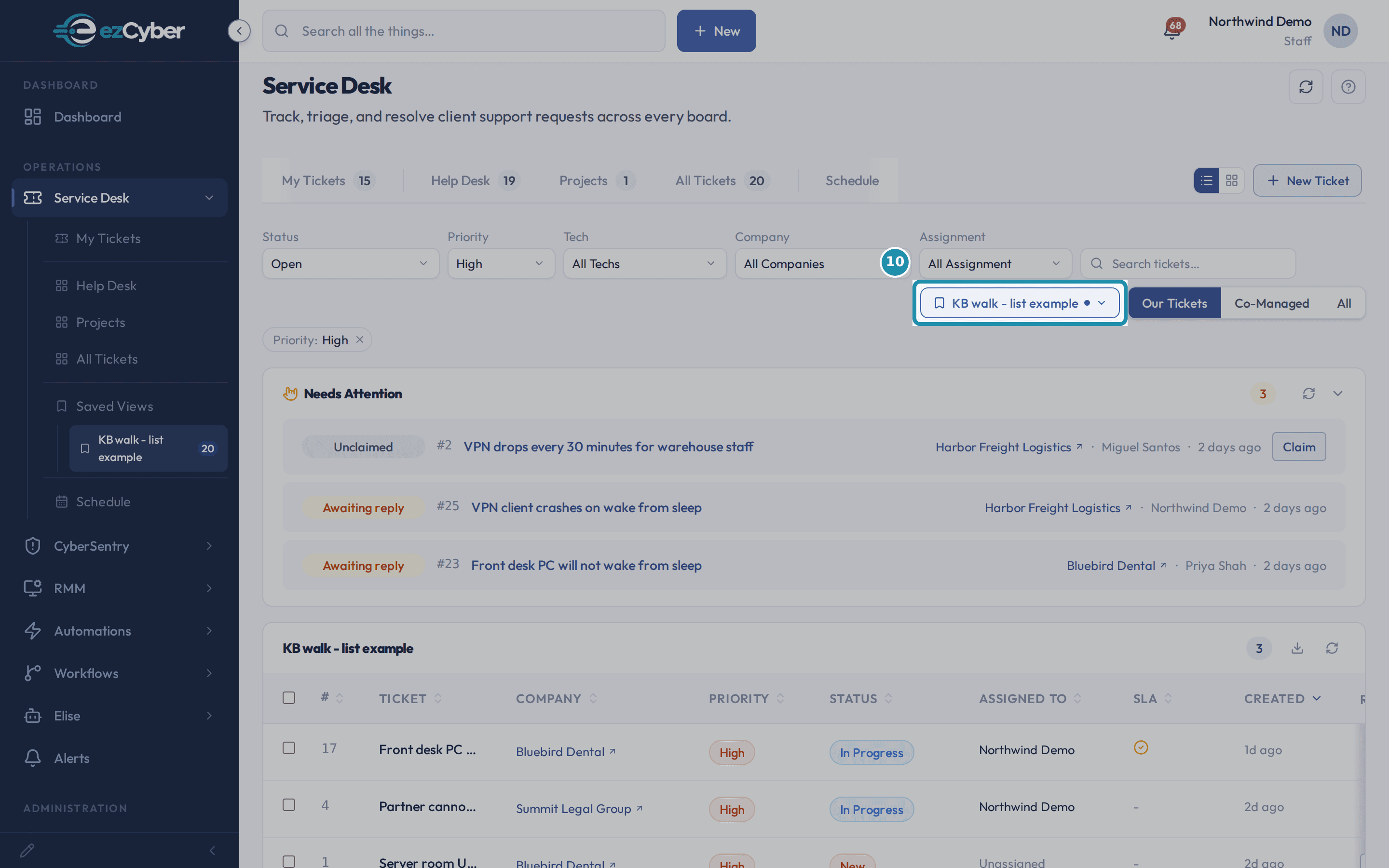Open VPN client crashes on wake ticket
1389x868 pixels.
coord(586,507)
